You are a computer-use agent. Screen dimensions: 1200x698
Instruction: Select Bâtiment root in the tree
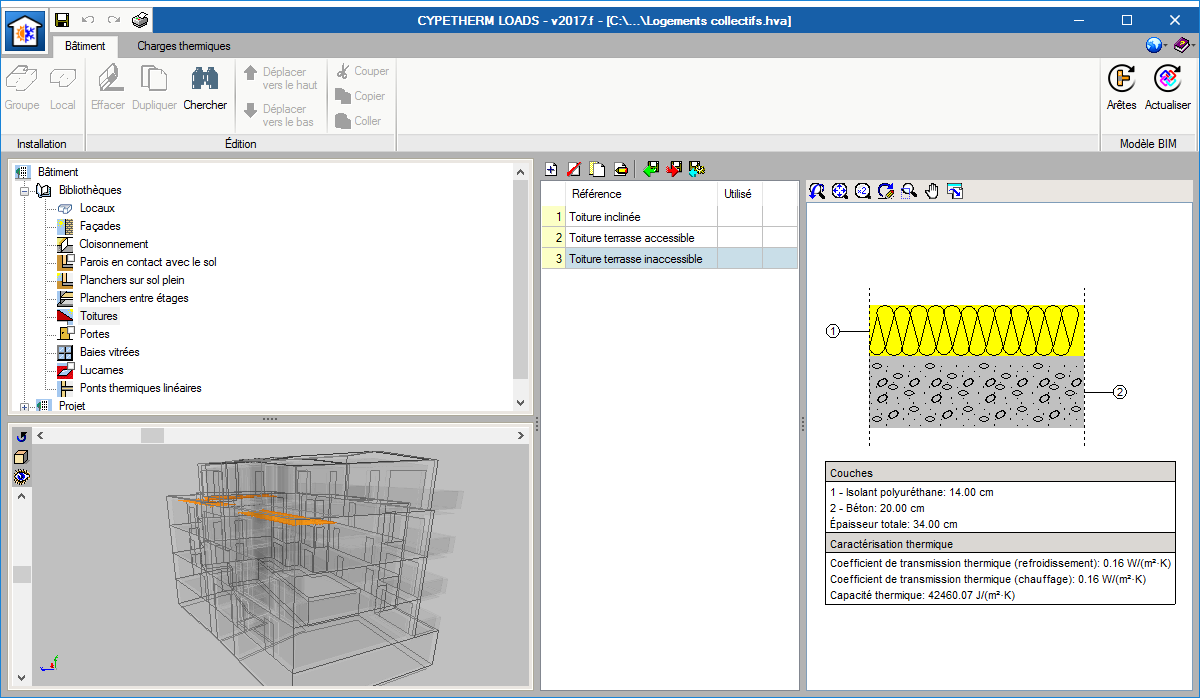tap(58, 172)
